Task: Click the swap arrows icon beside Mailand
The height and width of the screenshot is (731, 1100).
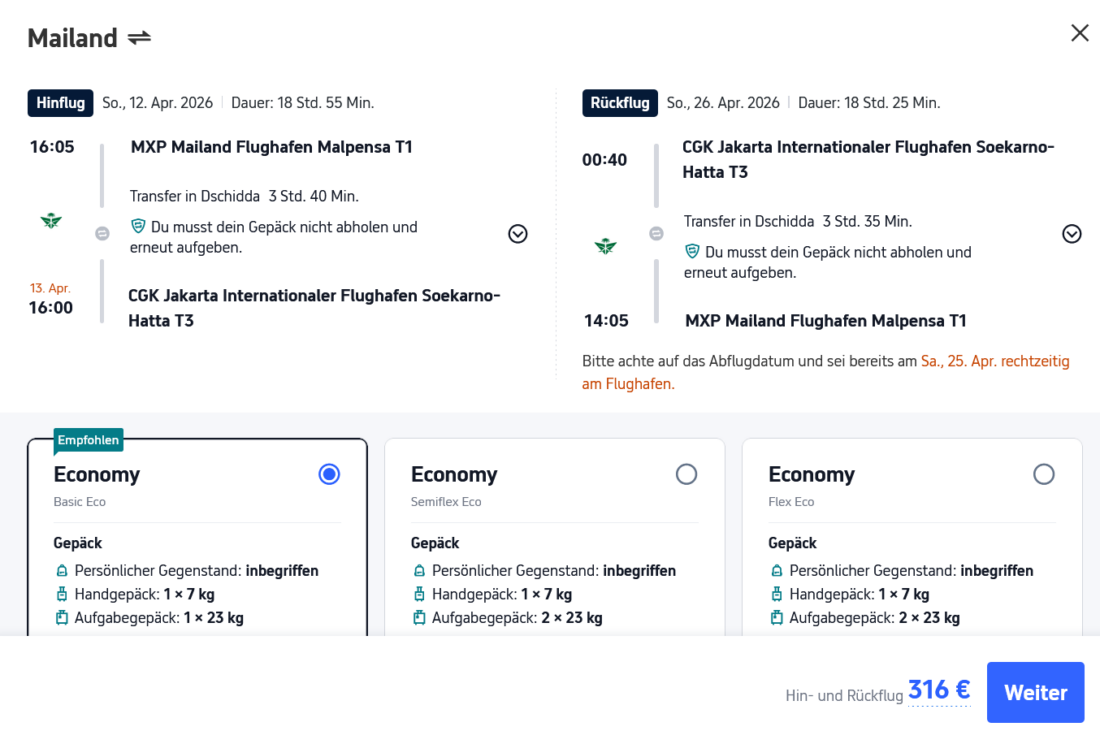Action: (x=139, y=38)
